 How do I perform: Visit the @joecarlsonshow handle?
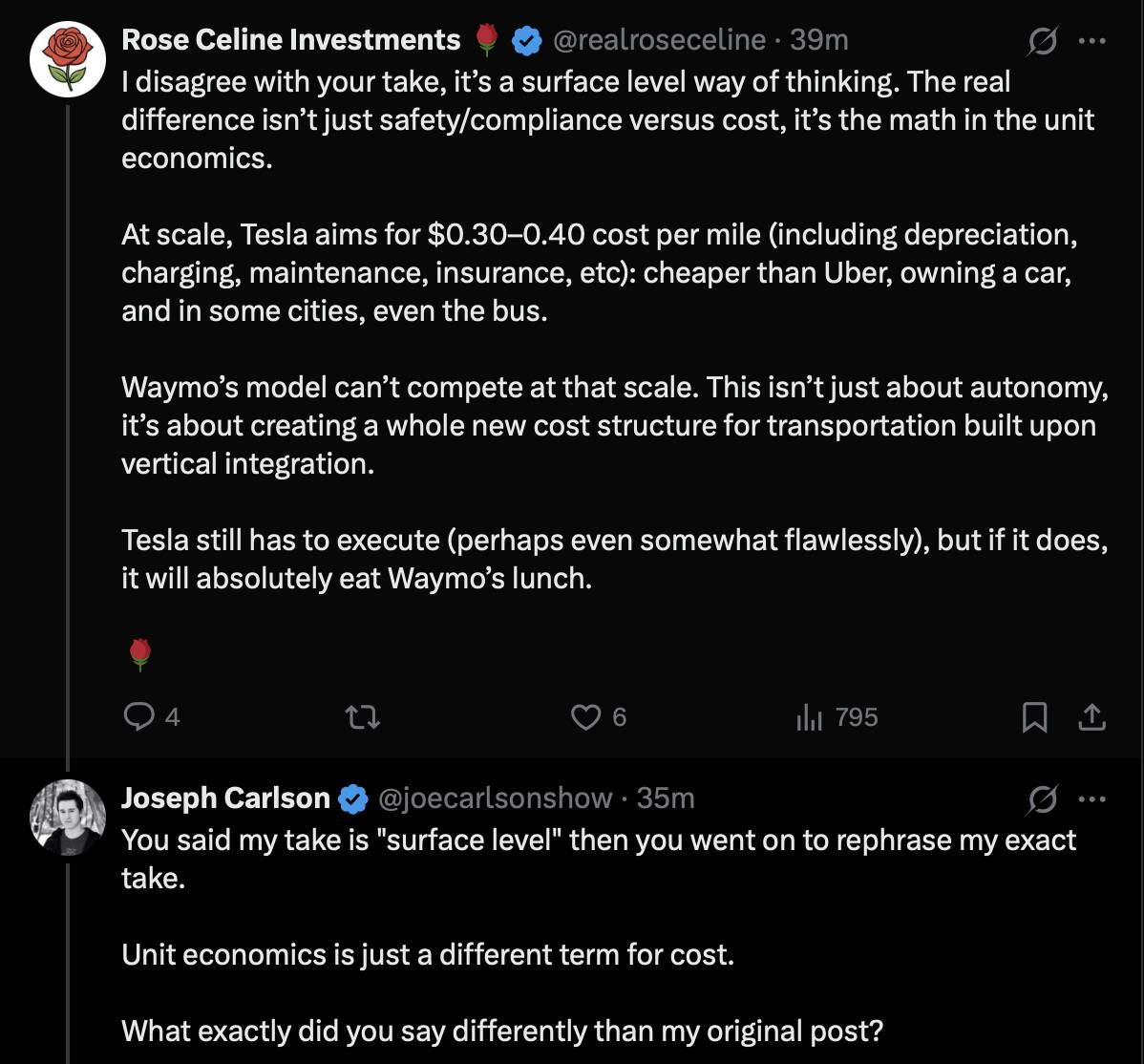coord(496,798)
